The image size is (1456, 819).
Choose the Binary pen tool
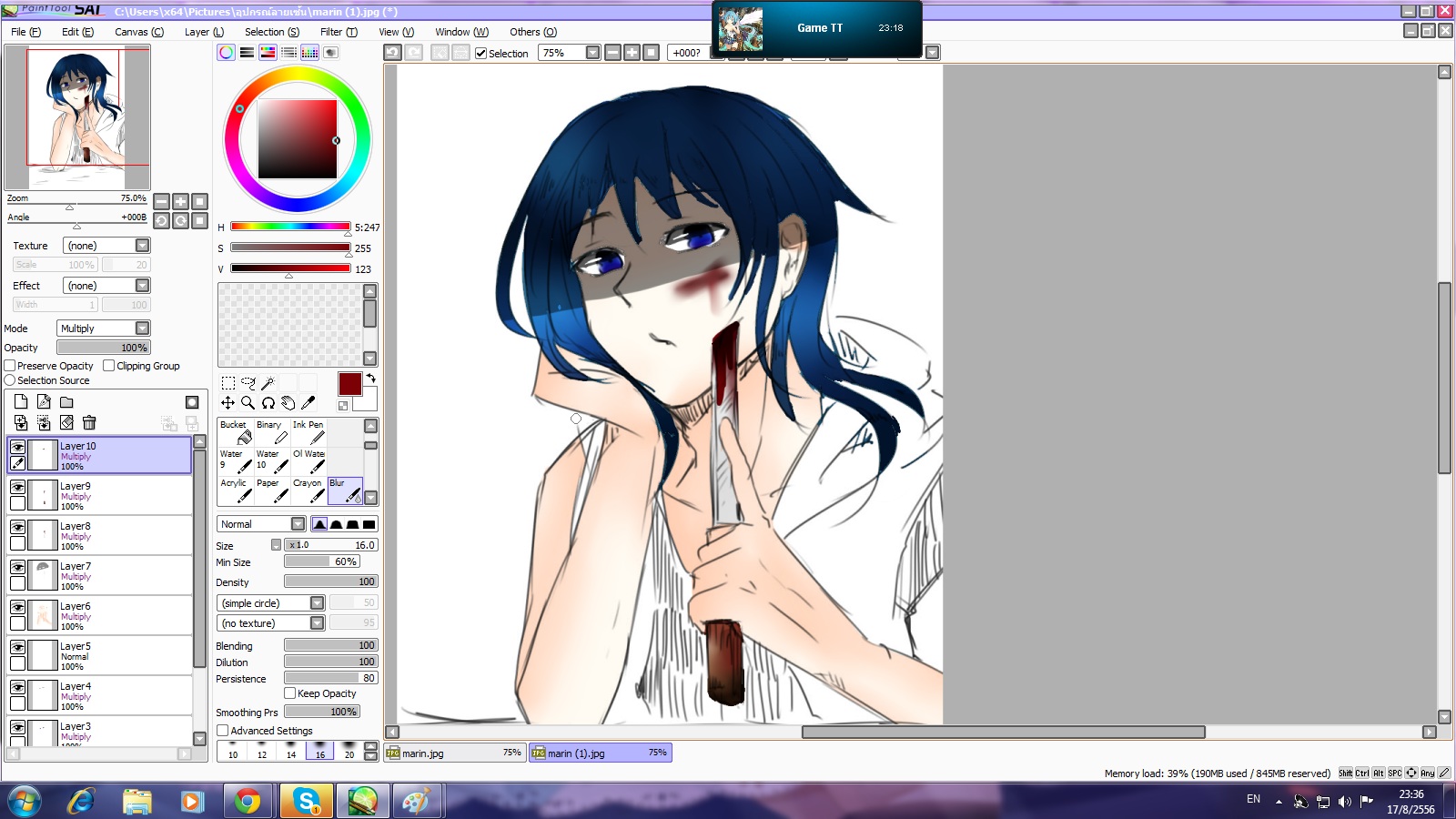point(272,432)
